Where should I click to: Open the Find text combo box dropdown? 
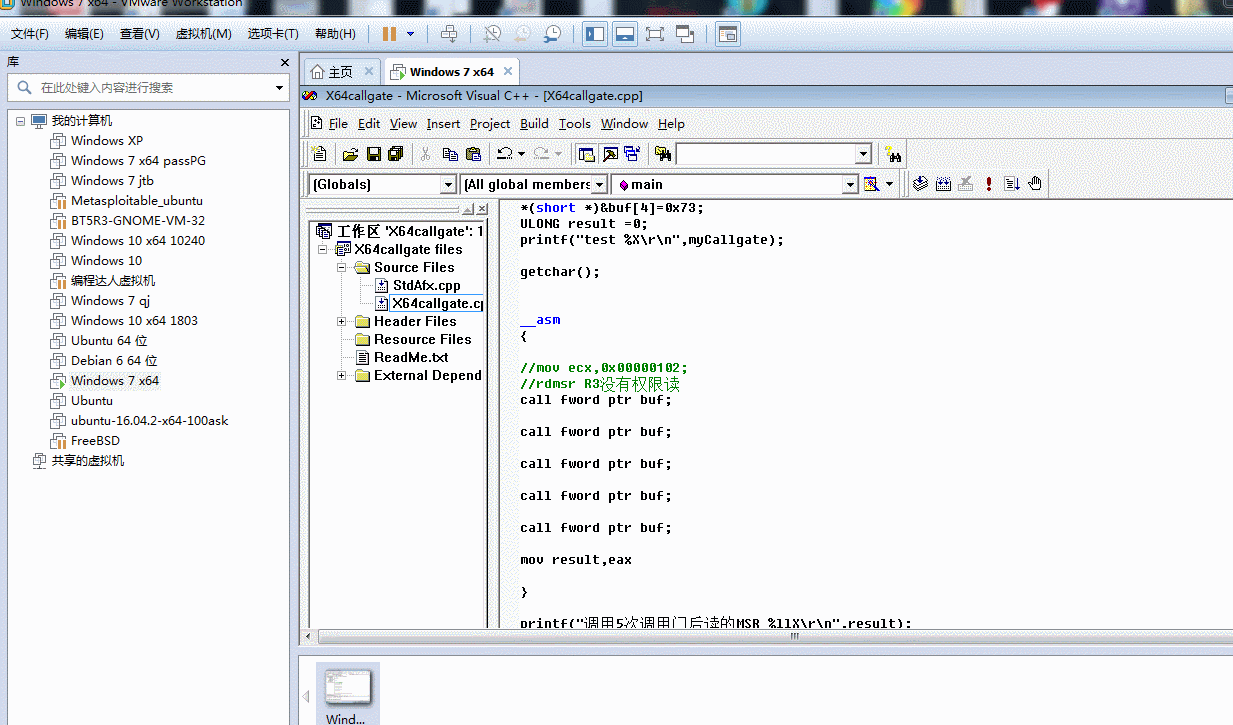coord(863,154)
